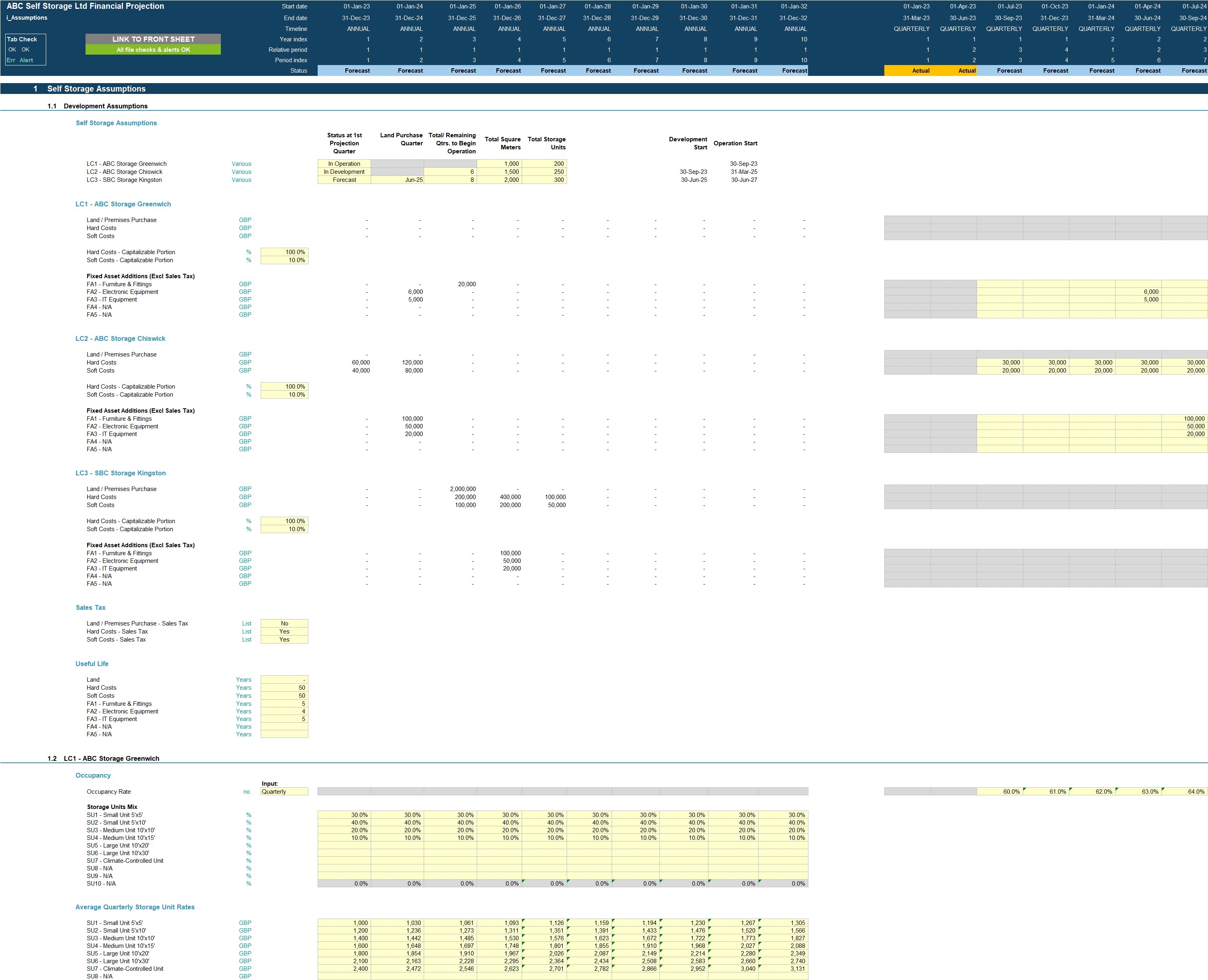The width and height of the screenshot is (1208, 980).
Task: Click SU1 Small Unit 5'x5' rate 1,000 cell
Action: pos(344,923)
